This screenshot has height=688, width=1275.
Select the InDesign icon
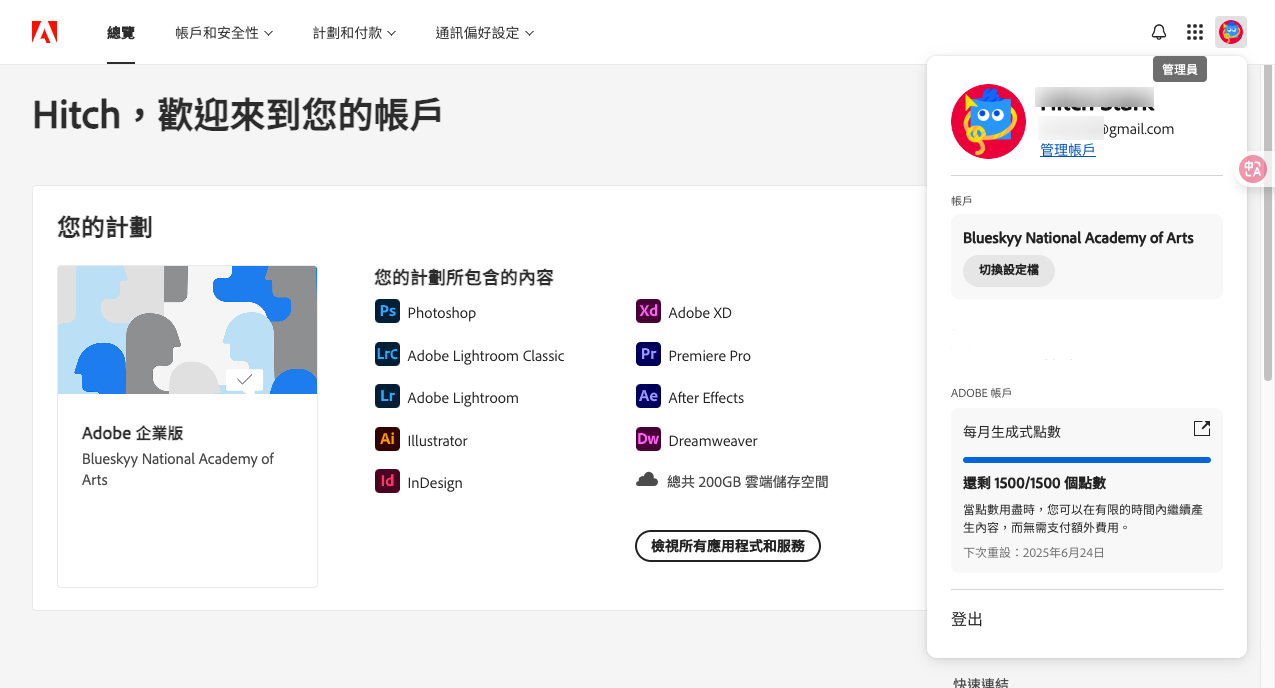point(387,481)
